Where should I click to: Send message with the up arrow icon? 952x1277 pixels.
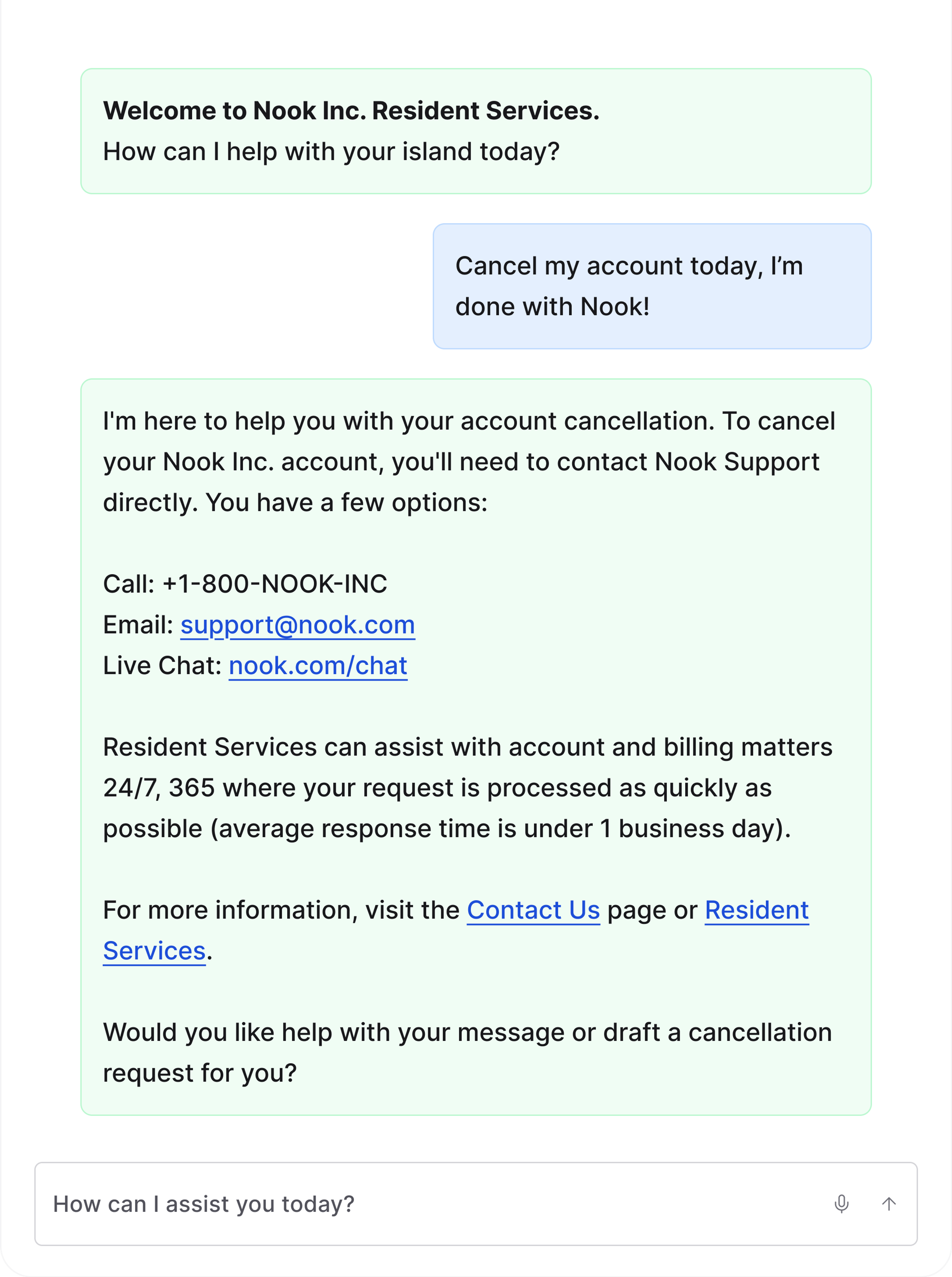coord(889,1203)
